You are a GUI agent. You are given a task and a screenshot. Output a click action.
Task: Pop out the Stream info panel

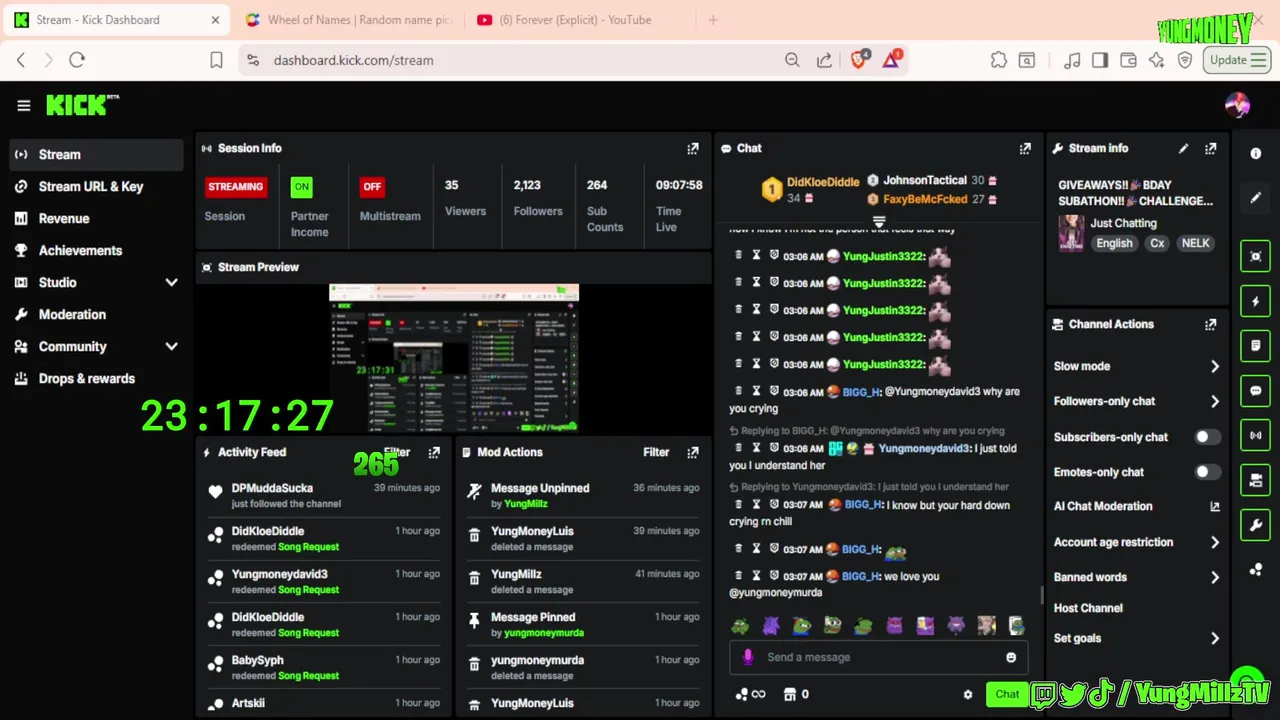[1211, 148]
